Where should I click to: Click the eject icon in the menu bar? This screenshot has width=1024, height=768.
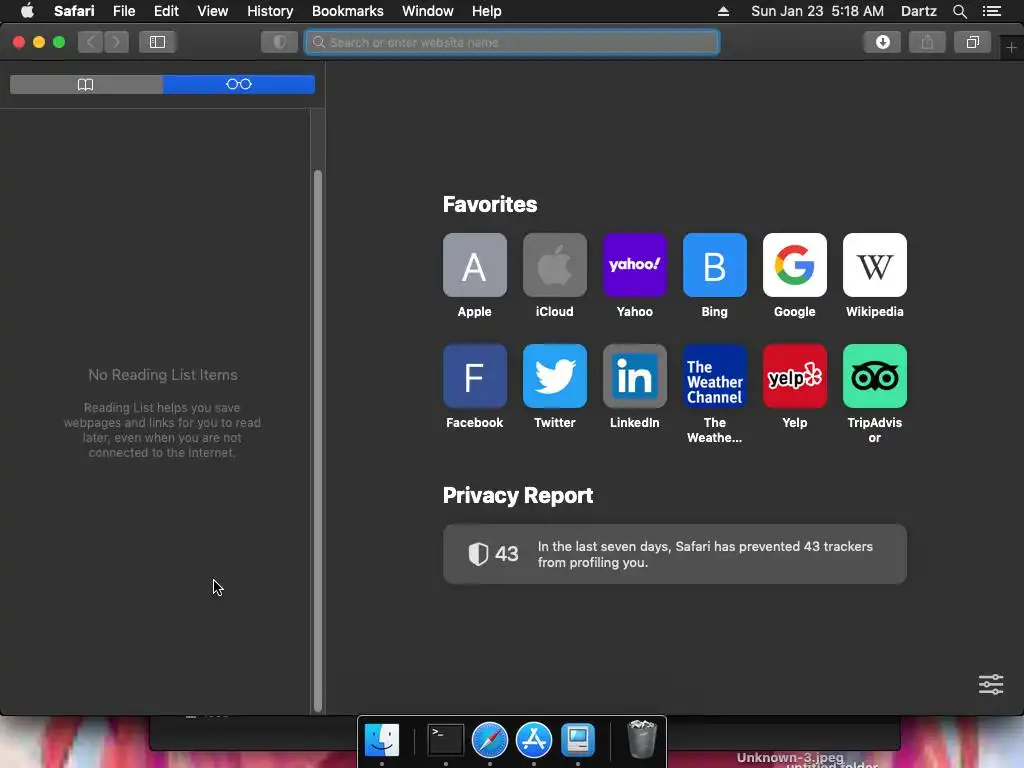point(723,11)
